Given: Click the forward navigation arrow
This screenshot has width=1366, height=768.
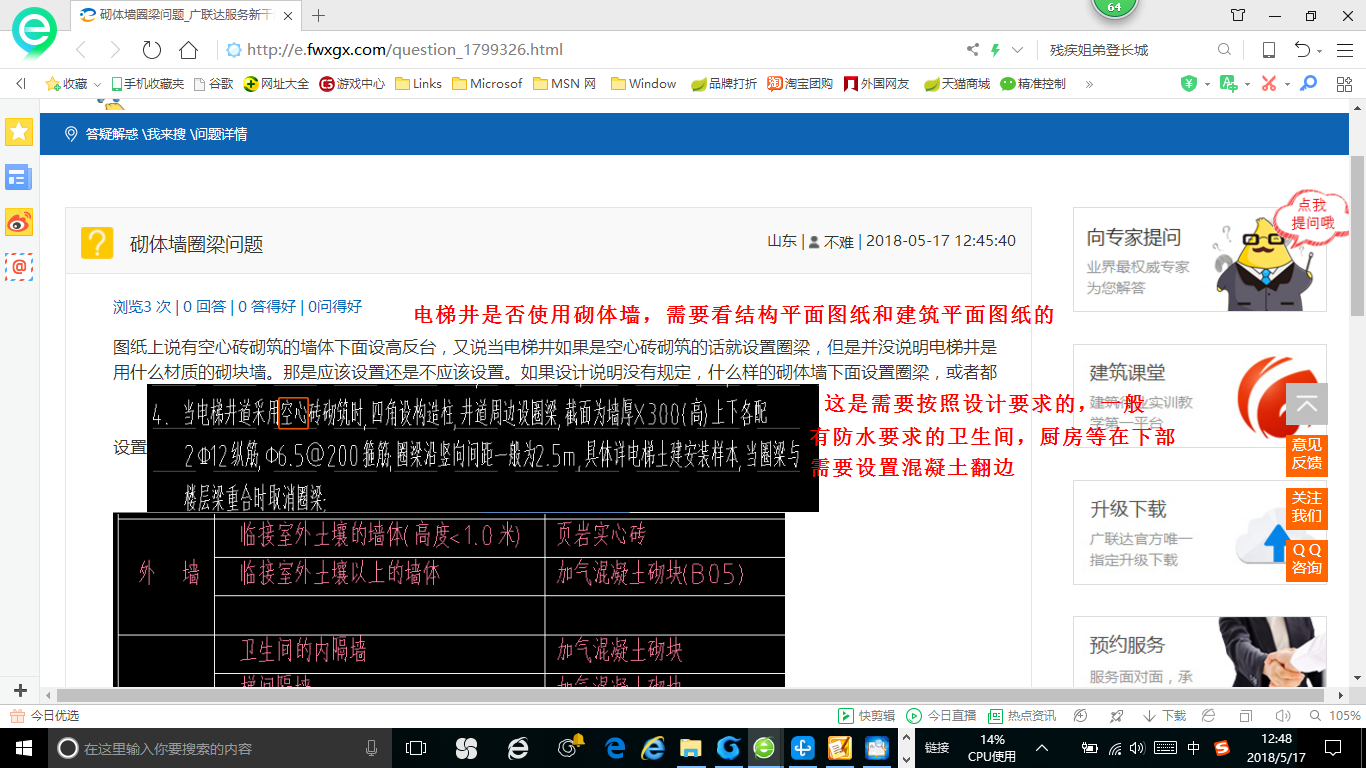Looking at the screenshot, I should (x=115, y=50).
